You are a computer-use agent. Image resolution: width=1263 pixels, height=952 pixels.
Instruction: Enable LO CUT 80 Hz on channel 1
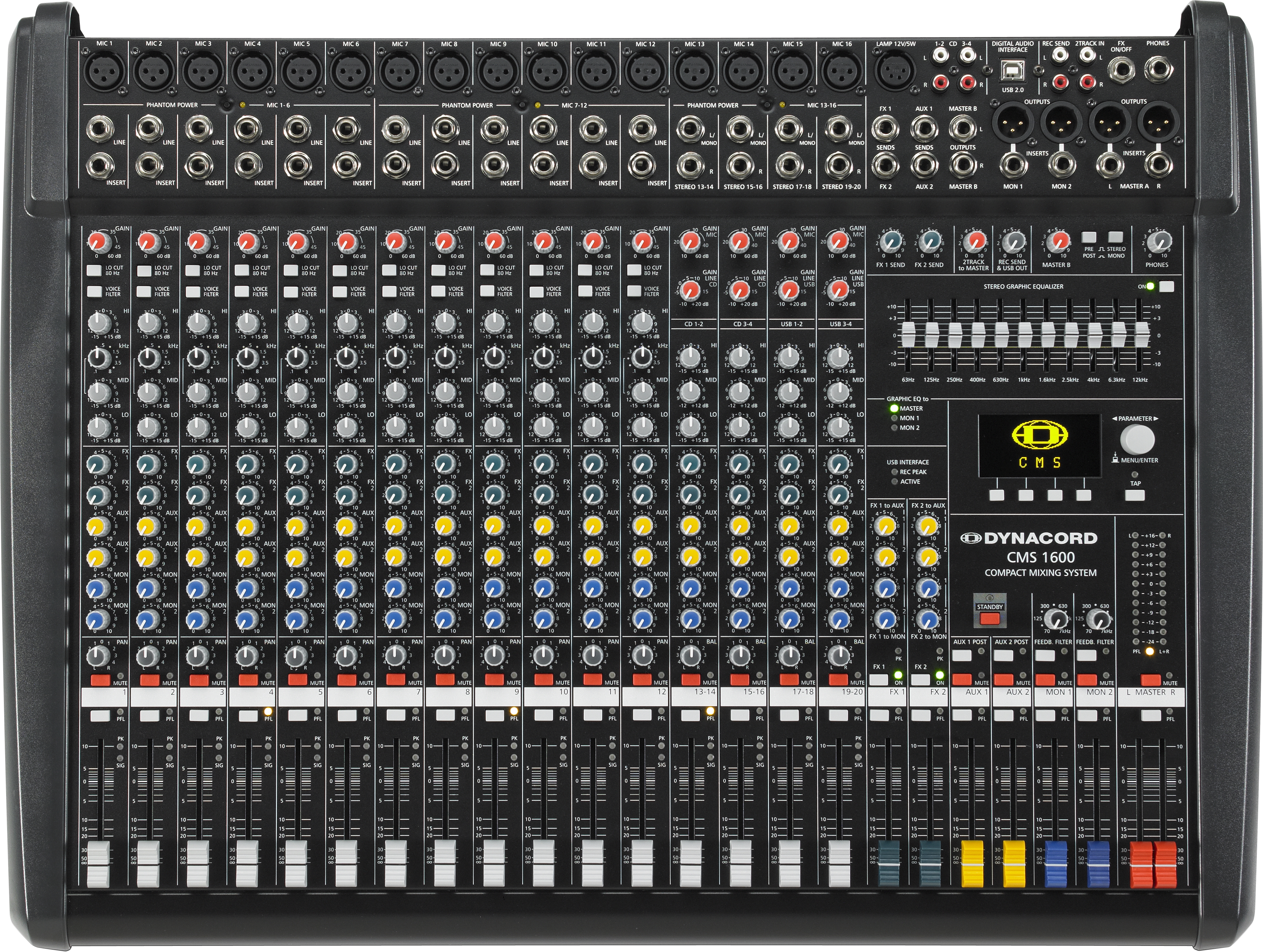tap(94, 270)
